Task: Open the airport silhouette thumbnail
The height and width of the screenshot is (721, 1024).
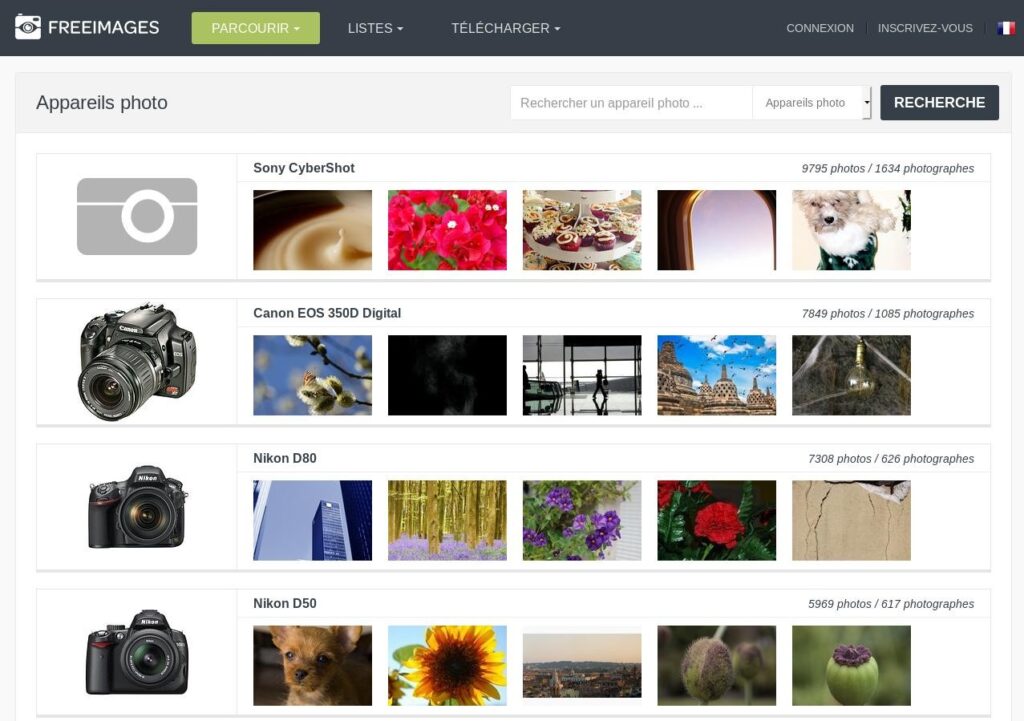Action: (582, 375)
